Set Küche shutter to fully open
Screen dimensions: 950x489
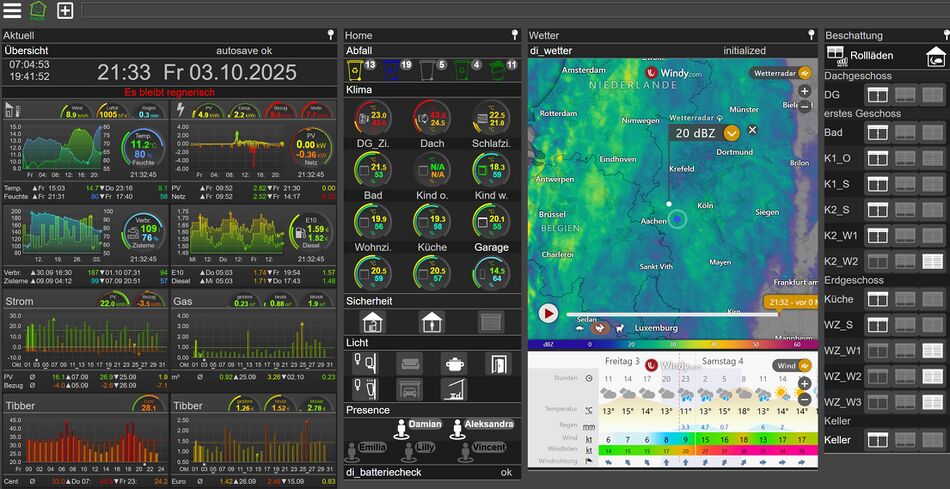pyautogui.click(x=878, y=299)
